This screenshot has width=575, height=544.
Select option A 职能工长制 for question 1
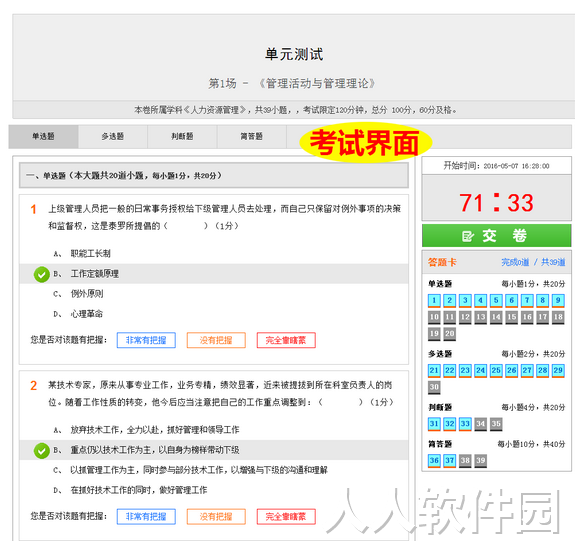click(214, 253)
